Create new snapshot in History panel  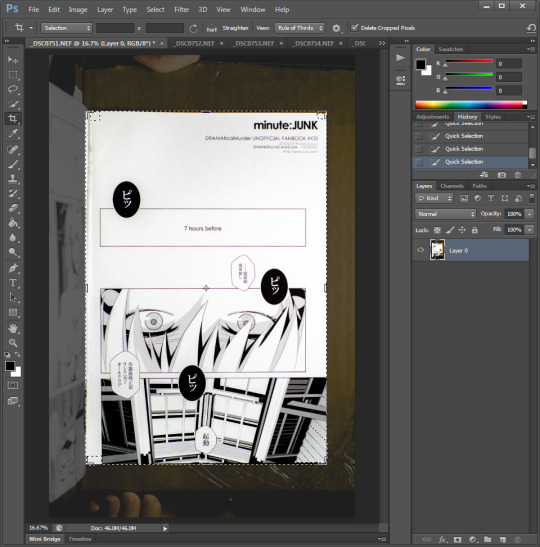pyautogui.click(x=502, y=175)
